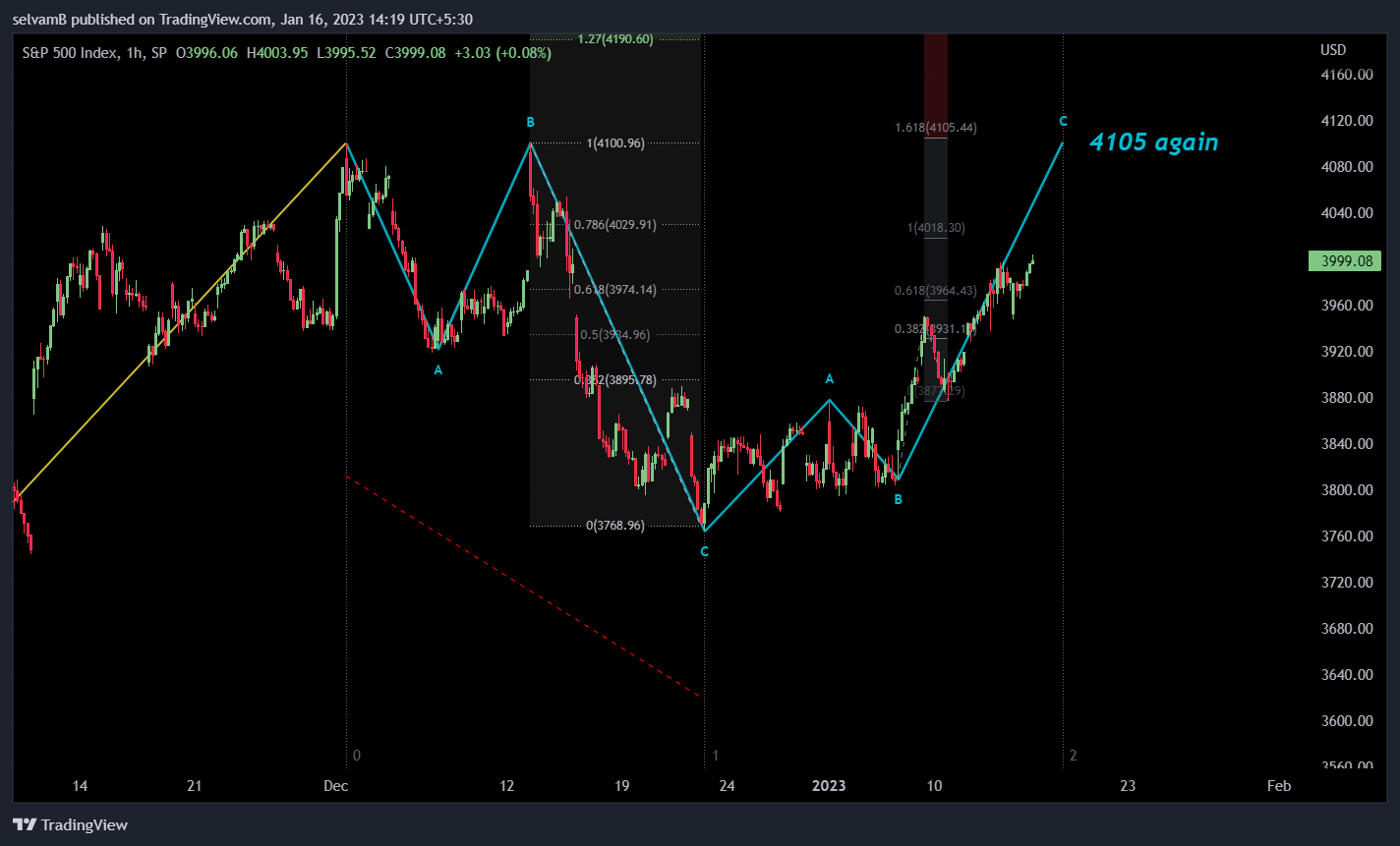Click the 12 date label on time axis

click(x=507, y=786)
